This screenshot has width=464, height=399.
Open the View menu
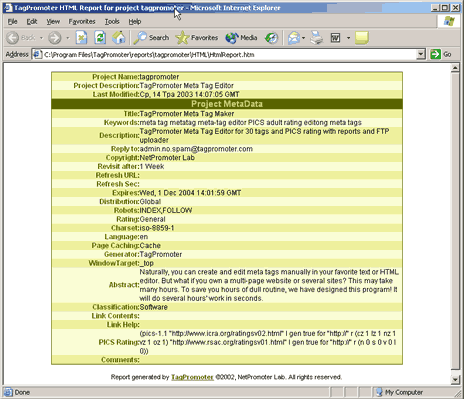(53, 21)
